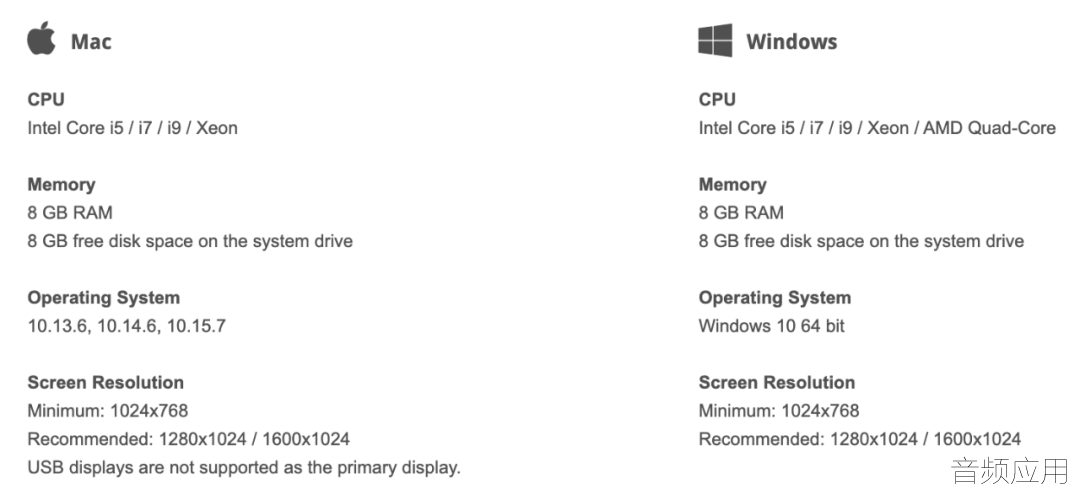The height and width of the screenshot is (495, 1080).
Task: Select the Mac heading text
Action: tap(91, 41)
